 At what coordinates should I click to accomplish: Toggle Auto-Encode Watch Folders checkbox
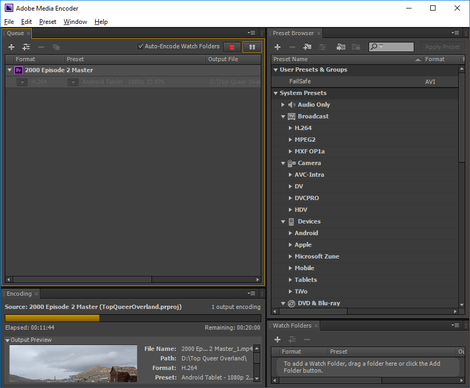(141, 46)
